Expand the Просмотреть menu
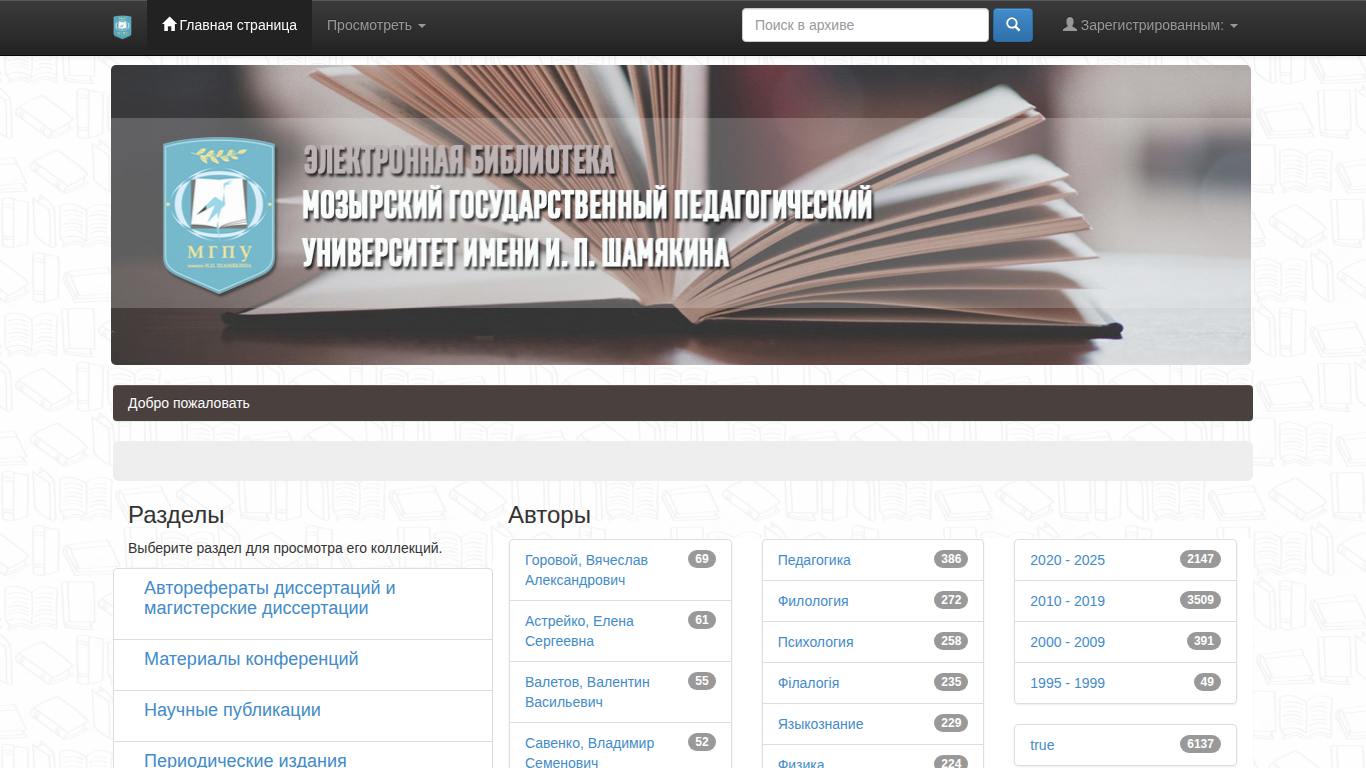 click(x=376, y=25)
